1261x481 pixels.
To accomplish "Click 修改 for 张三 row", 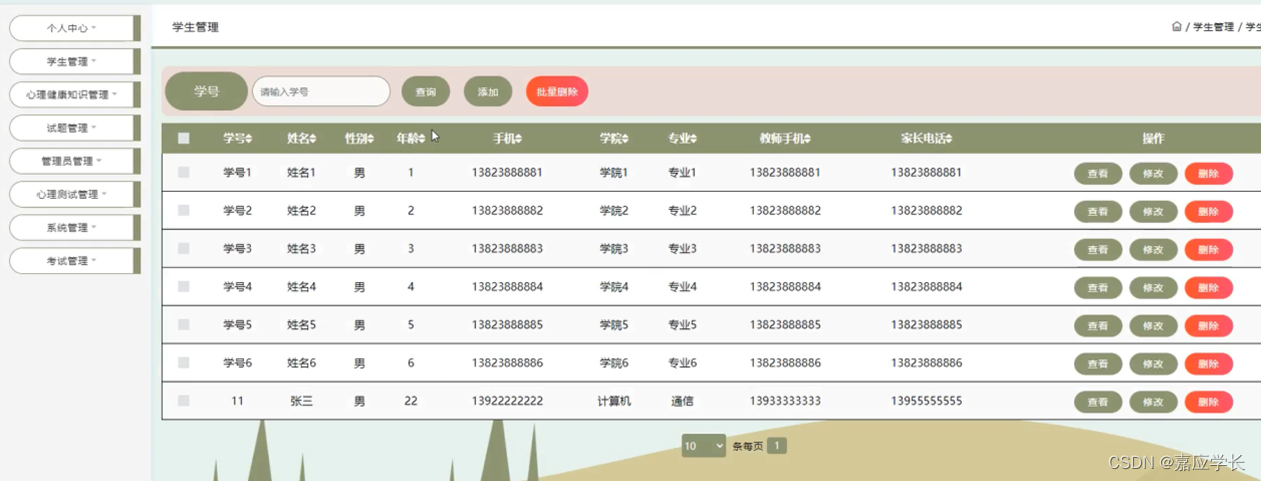I will pyautogui.click(x=1153, y=402).
